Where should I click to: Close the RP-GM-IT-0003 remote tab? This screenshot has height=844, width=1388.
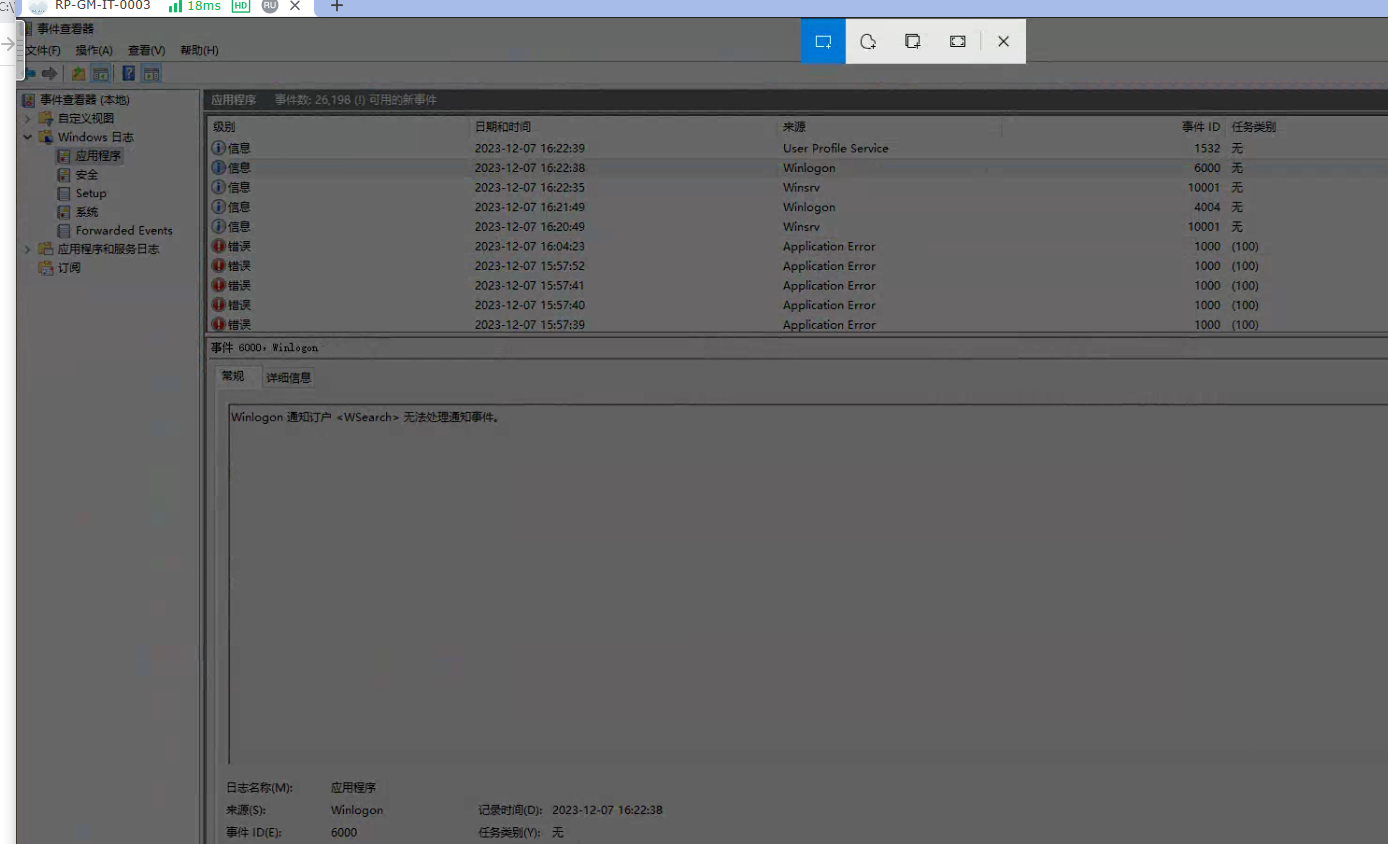click(x=295, y=6)
